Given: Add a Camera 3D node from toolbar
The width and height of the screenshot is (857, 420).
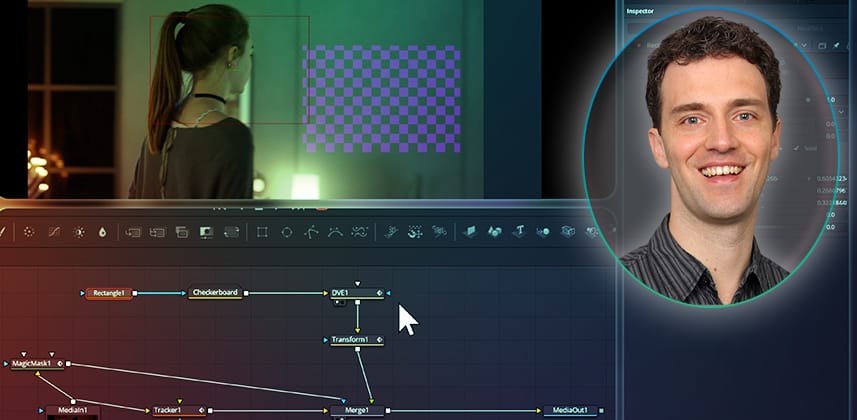Looking at the screenshot, I should click(568, 231).
